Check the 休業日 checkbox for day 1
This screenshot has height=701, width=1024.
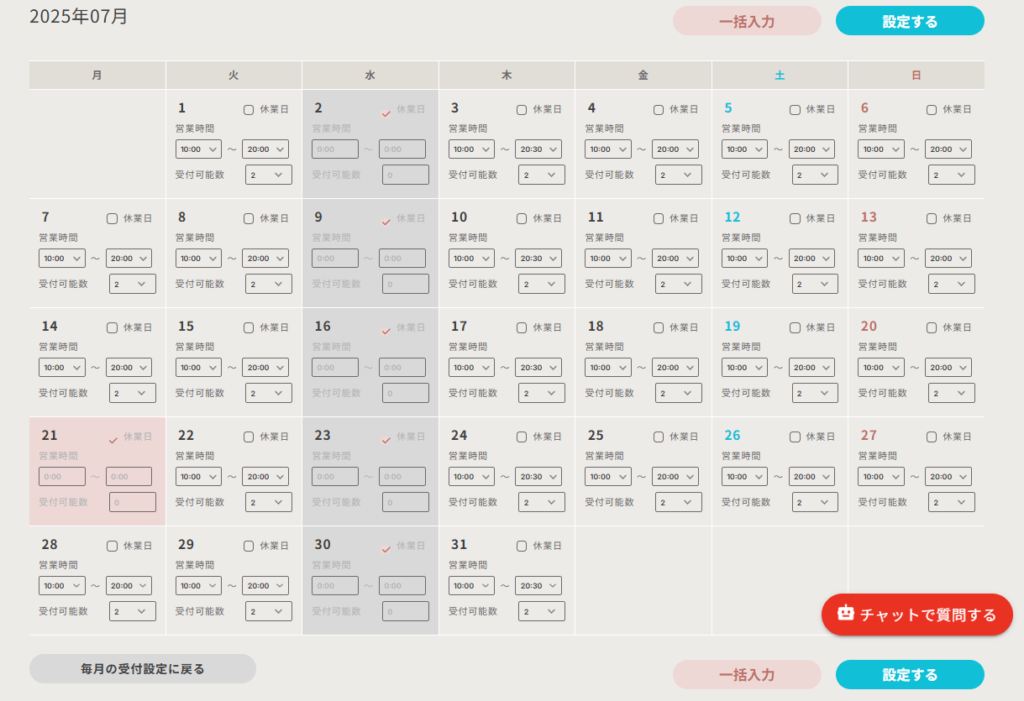[249, 110]
